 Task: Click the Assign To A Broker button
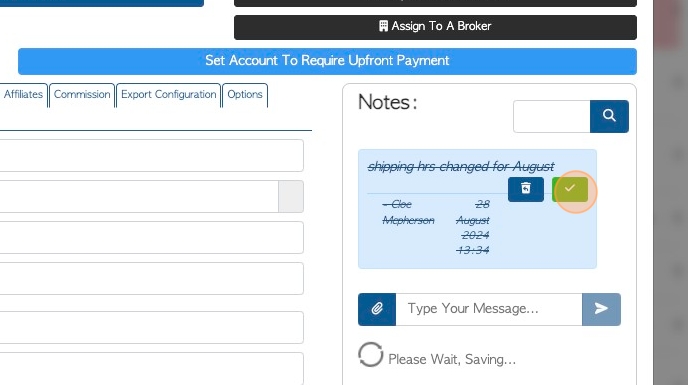[435, 27]
